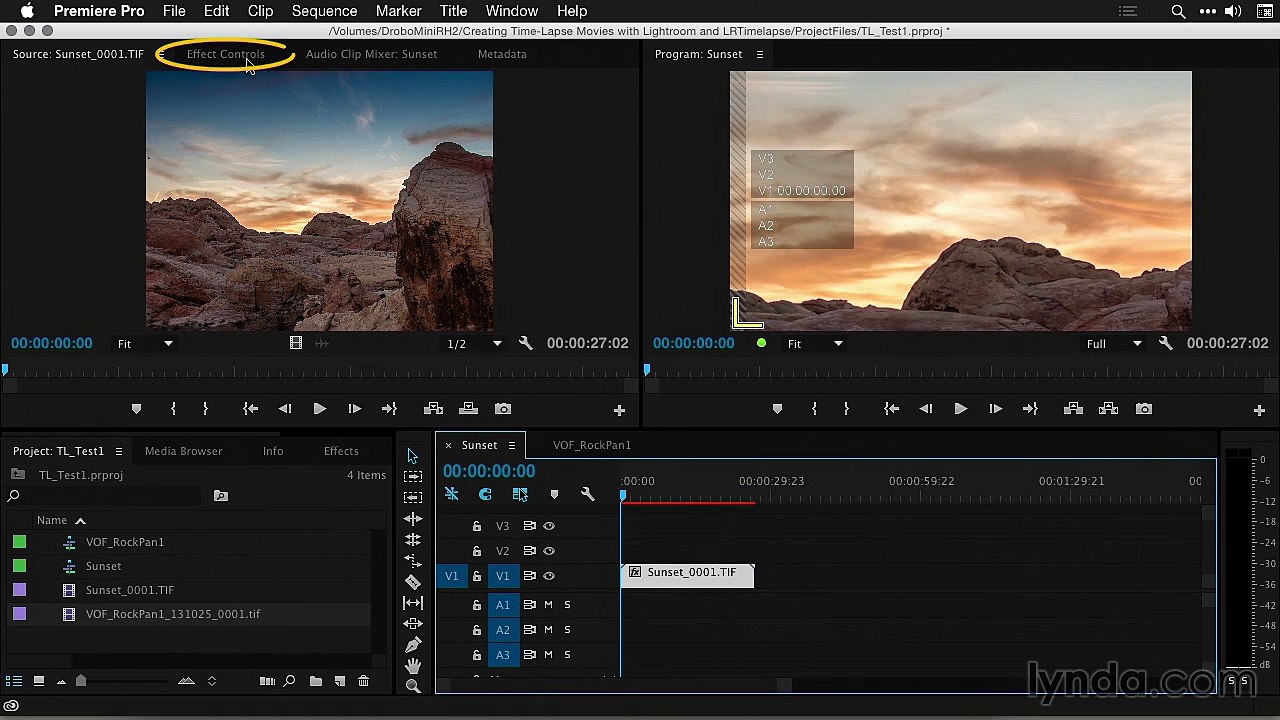Select the Ripple Edit tool
This screenshot has height=720, width=1280.
(413, 519)
